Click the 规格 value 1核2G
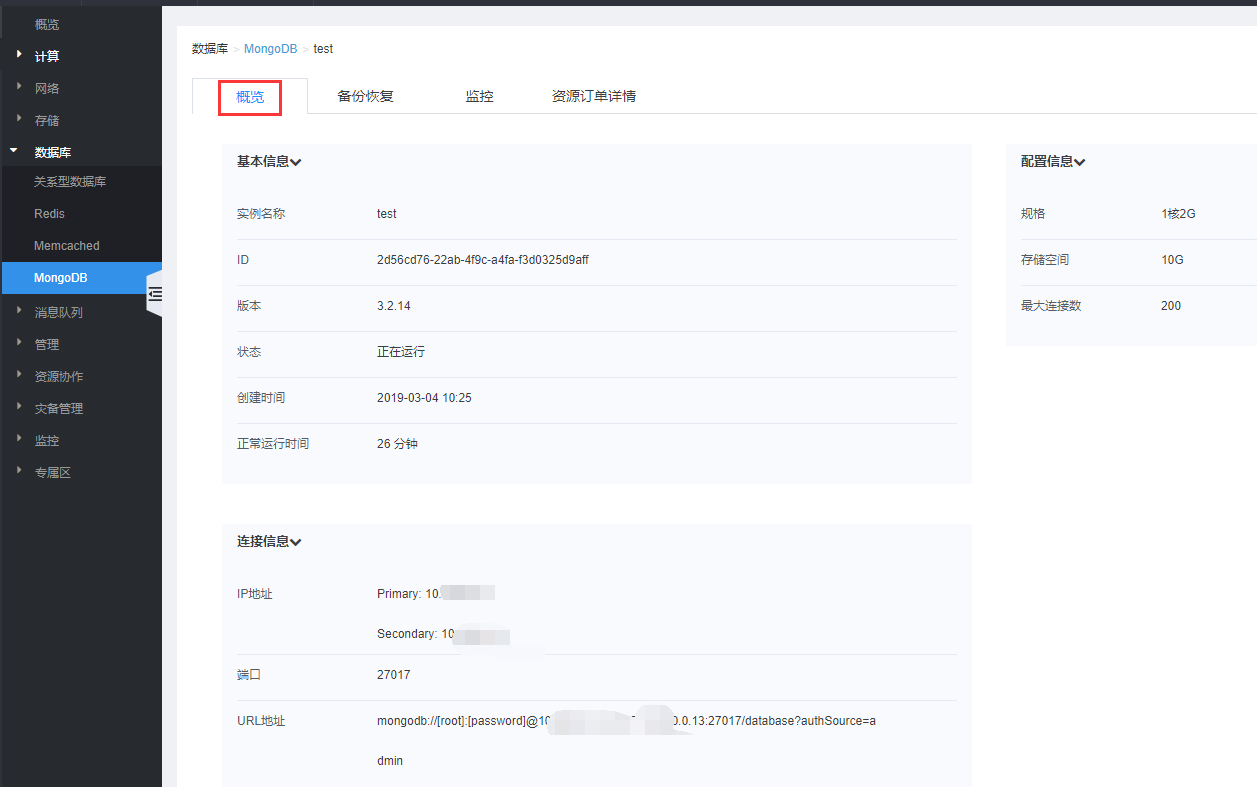1257x787 pixels. tap(1178, 214)
